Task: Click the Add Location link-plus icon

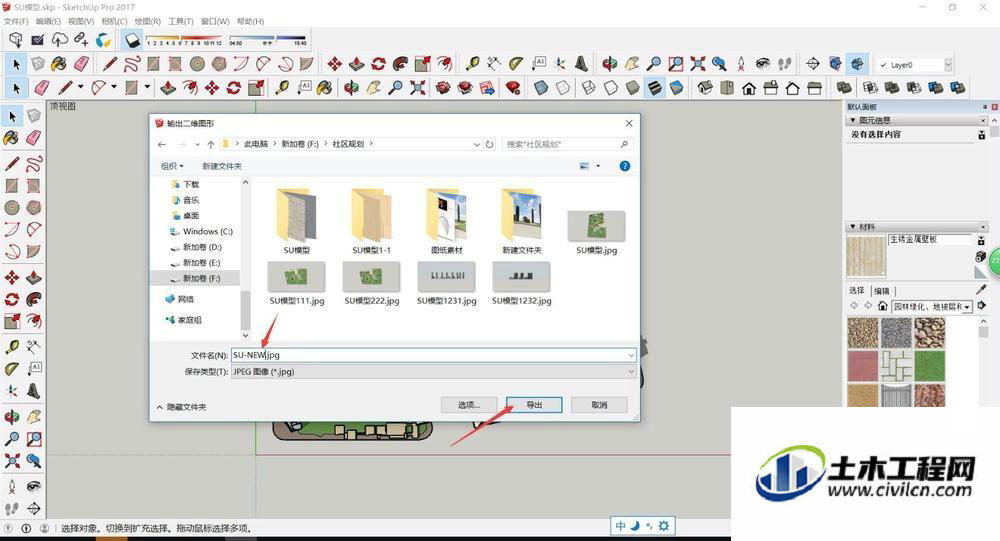Action: [x=81, y=40]
